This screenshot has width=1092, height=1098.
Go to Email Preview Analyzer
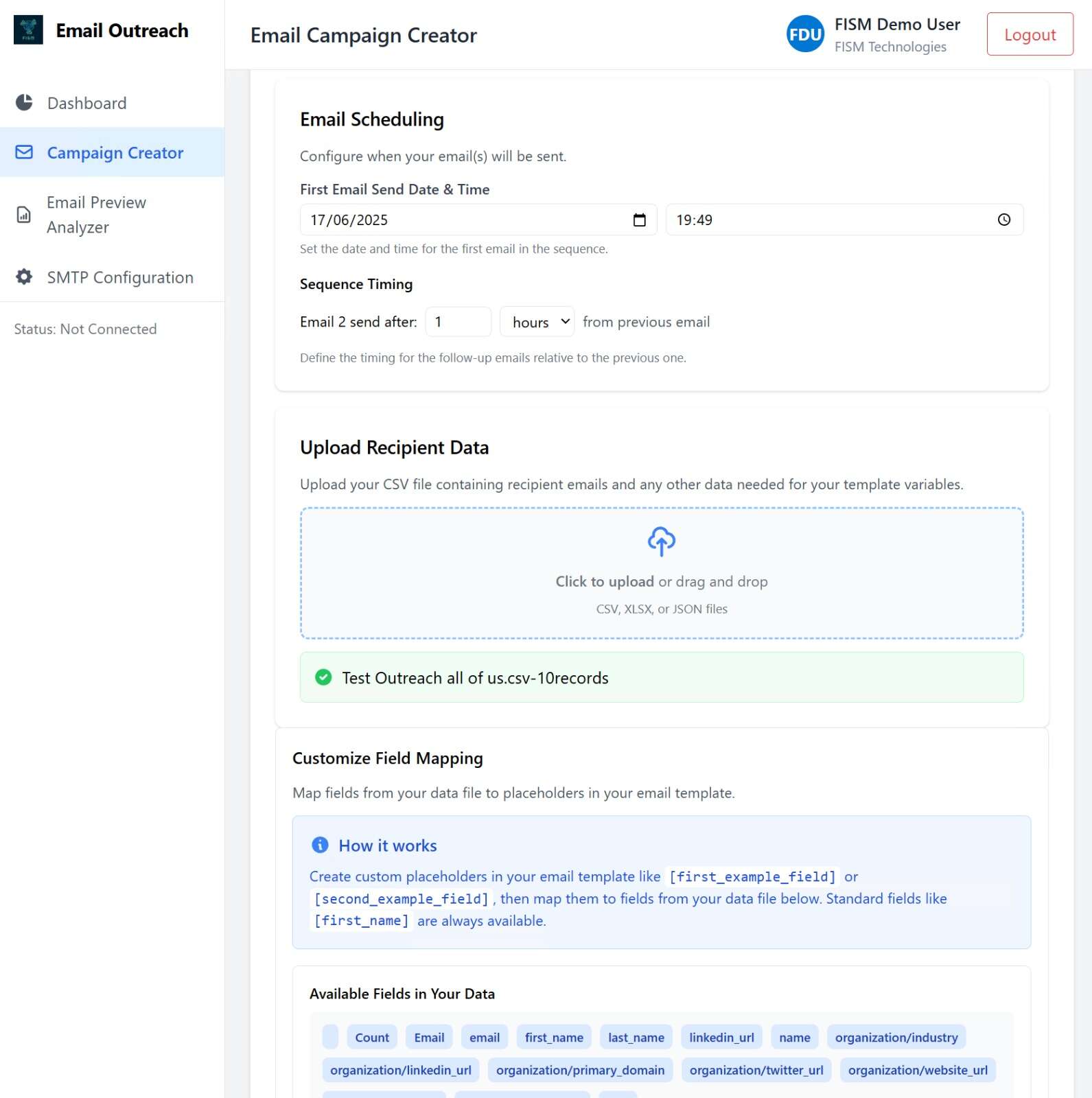pyautogui.click(x=96, y=215)
